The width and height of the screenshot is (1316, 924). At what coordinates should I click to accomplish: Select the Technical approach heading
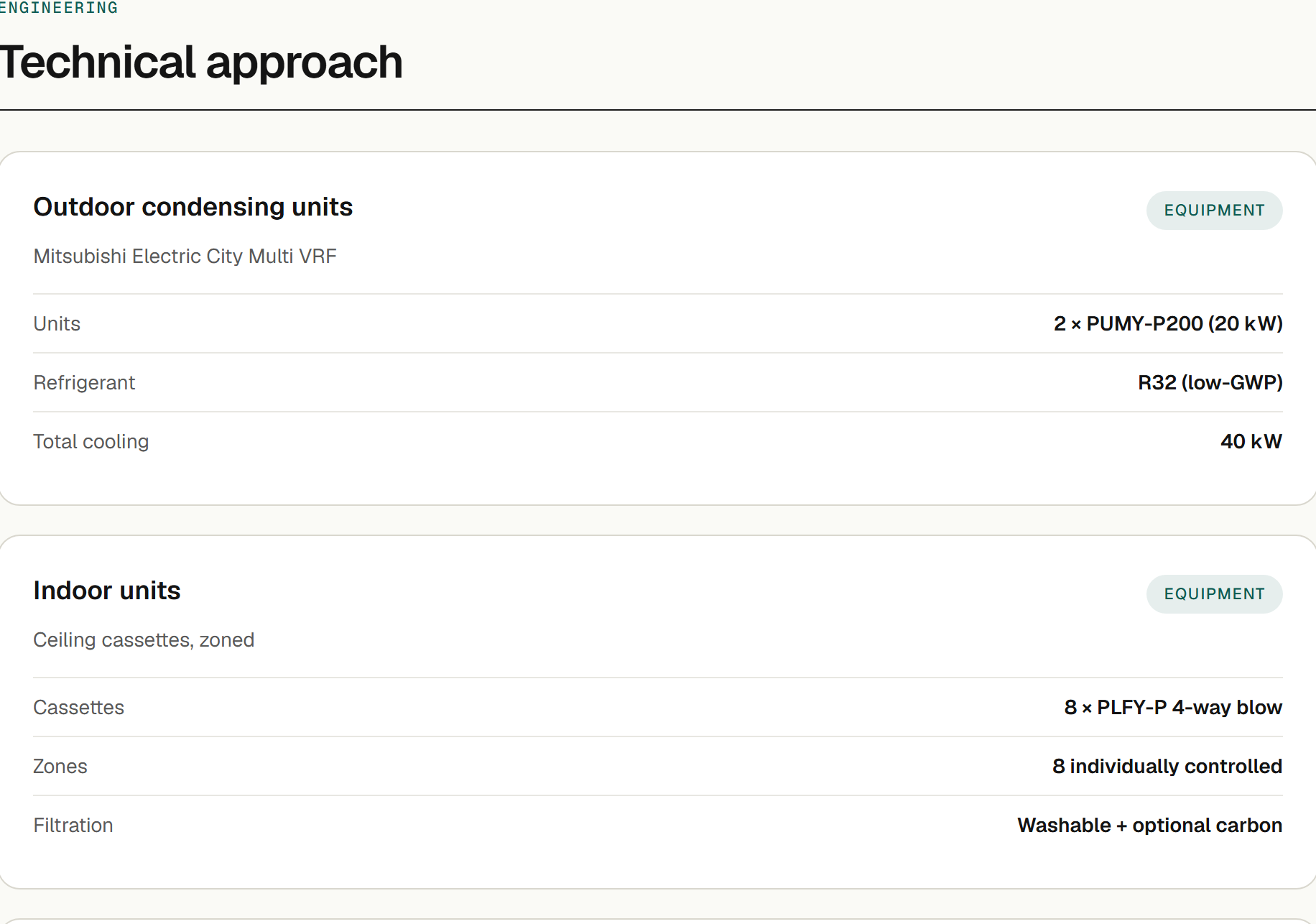click(201, 63)
